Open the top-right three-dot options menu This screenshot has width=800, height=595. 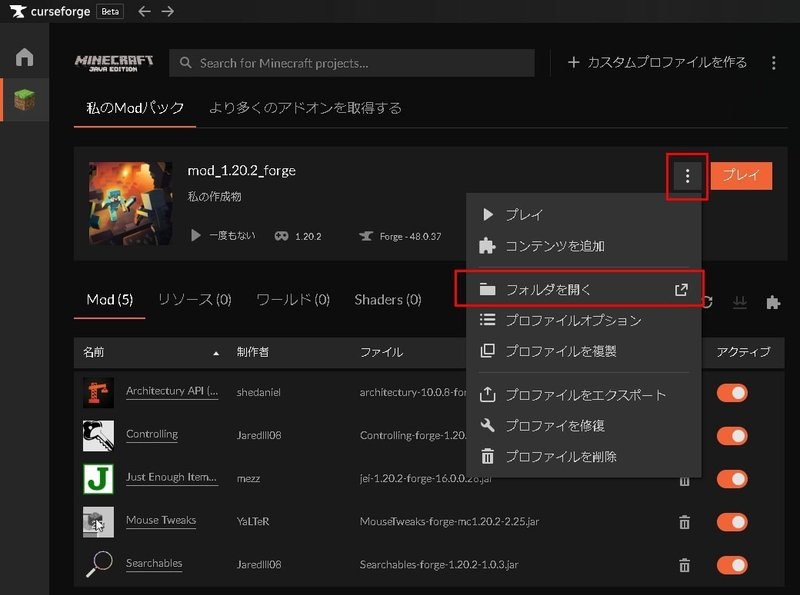[773, 63]
